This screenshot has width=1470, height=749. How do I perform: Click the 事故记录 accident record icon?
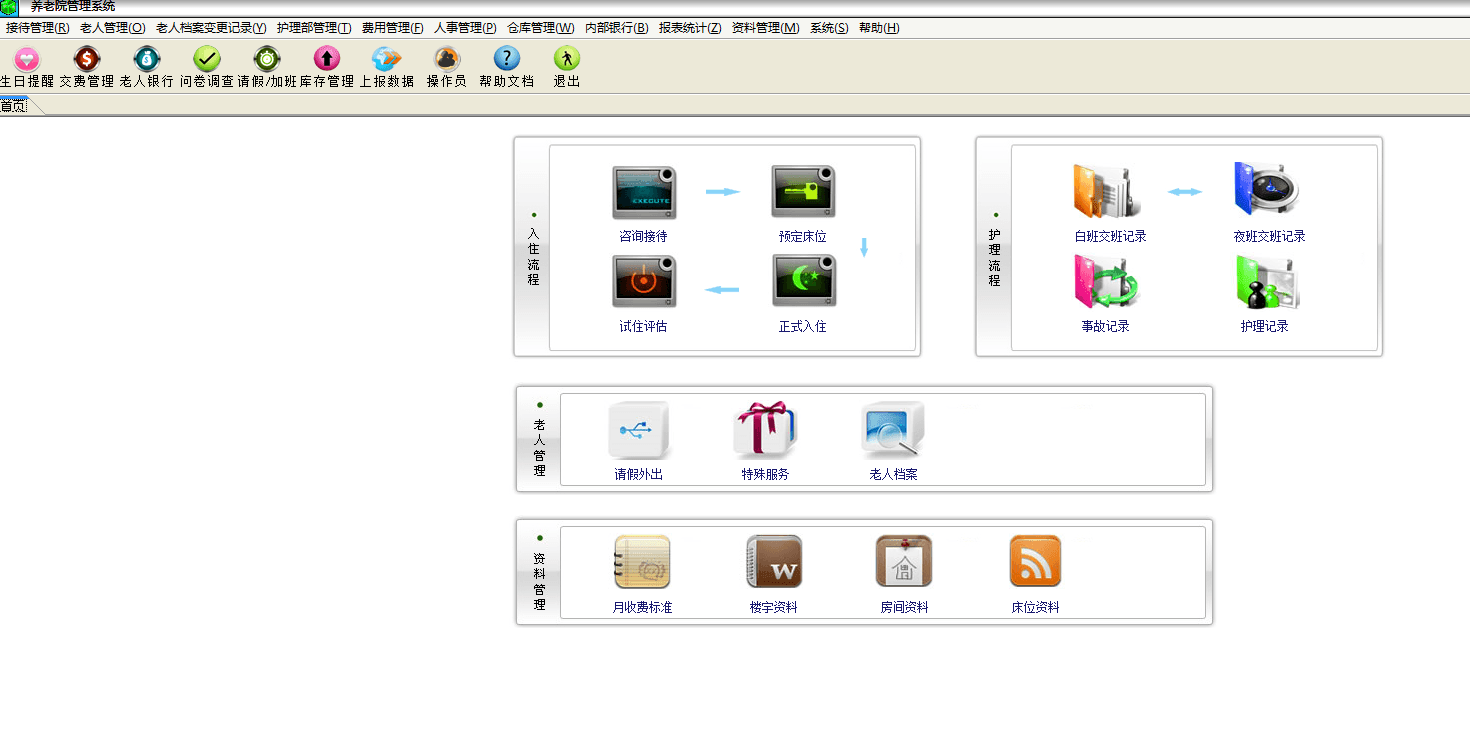pyautogui.click(x=1106, y=281)
